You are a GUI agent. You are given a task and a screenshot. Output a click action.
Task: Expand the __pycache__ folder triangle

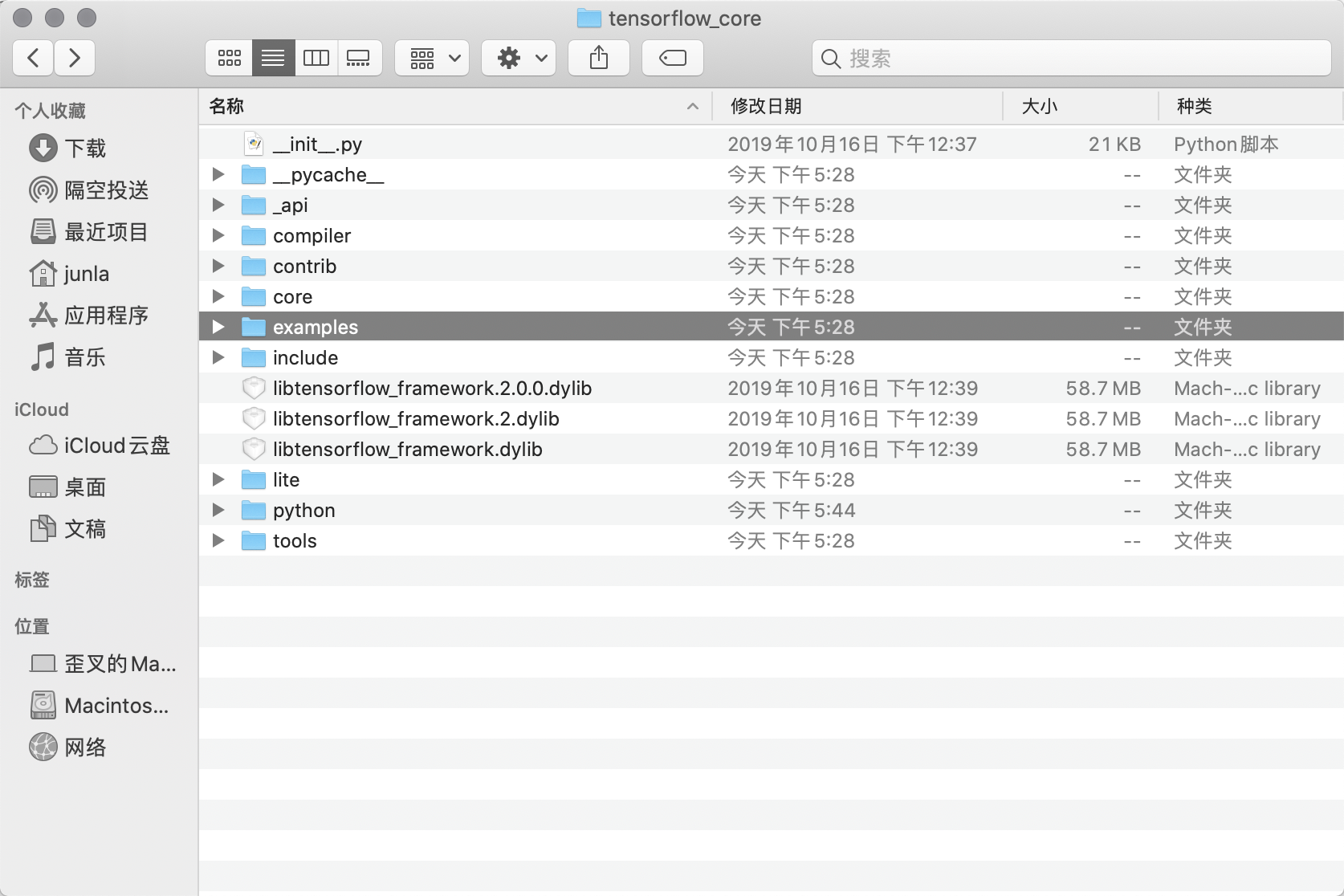coord(218,174)
